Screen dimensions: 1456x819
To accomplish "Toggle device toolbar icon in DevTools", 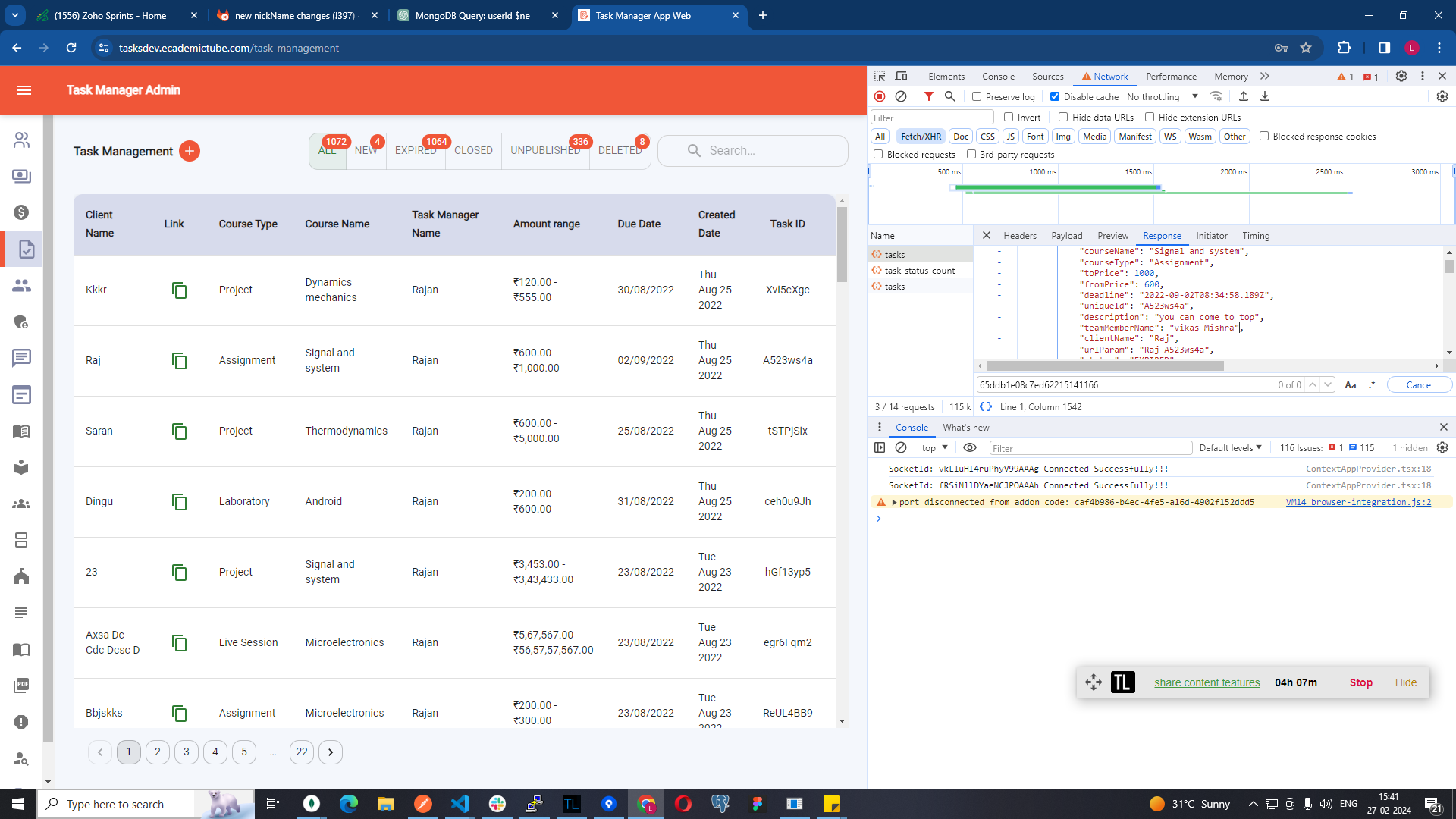I will [901, 76].
